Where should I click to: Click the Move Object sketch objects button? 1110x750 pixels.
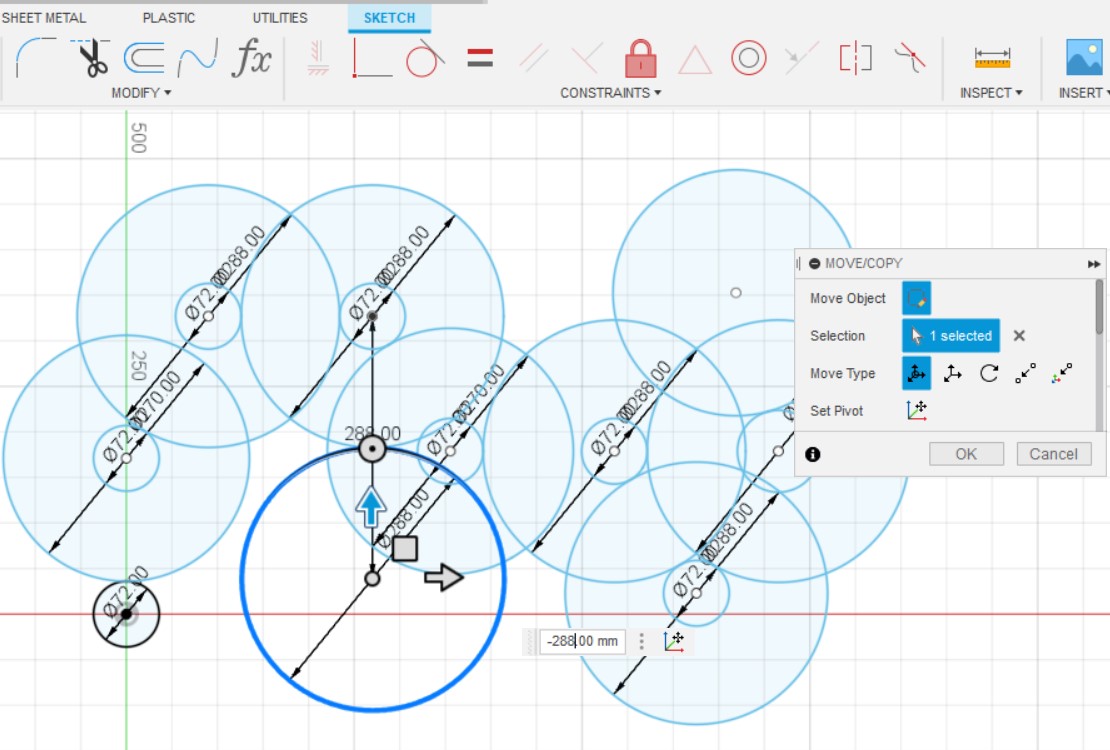coord(916,298)
